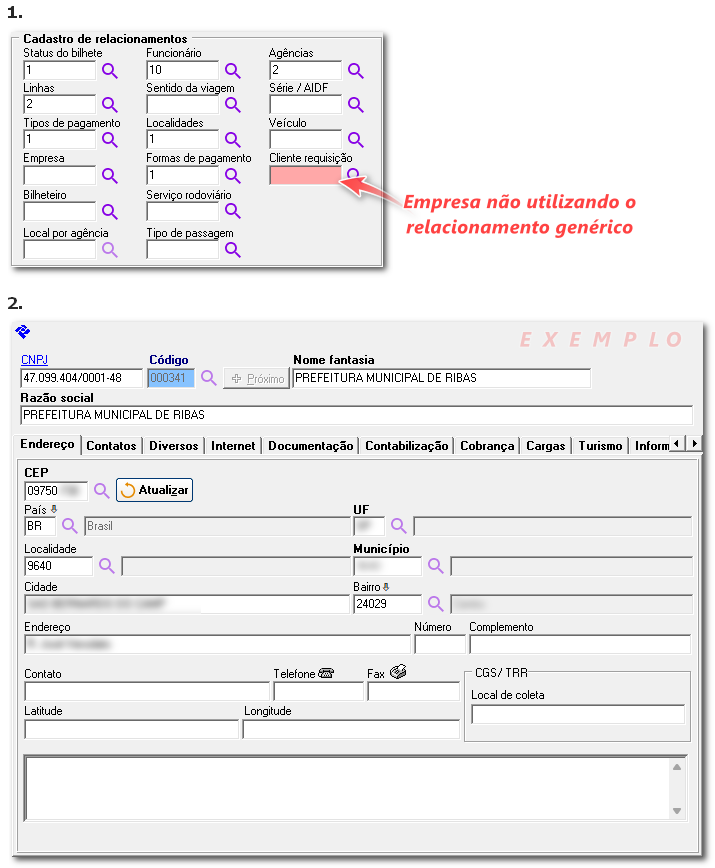Open Veículo lookup magnifier
The image size is (715, 868).
[x=355, y=140]
